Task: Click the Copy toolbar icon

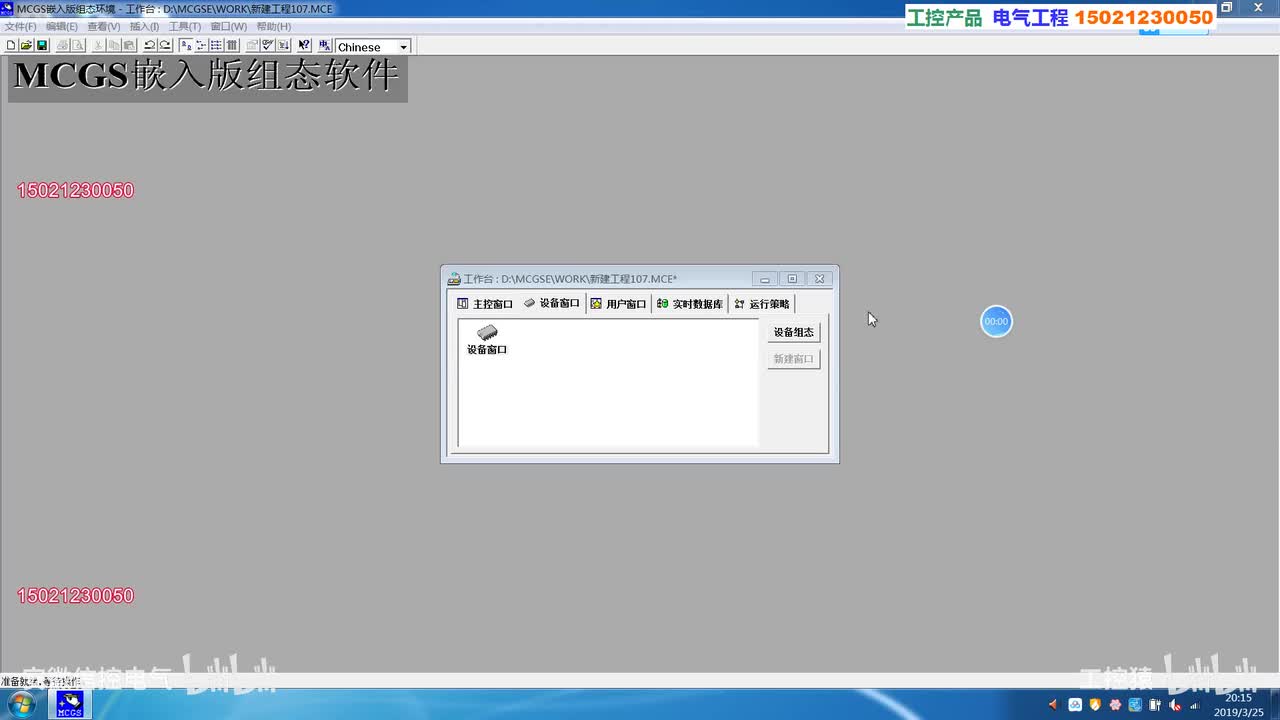Action: [114, 46]
